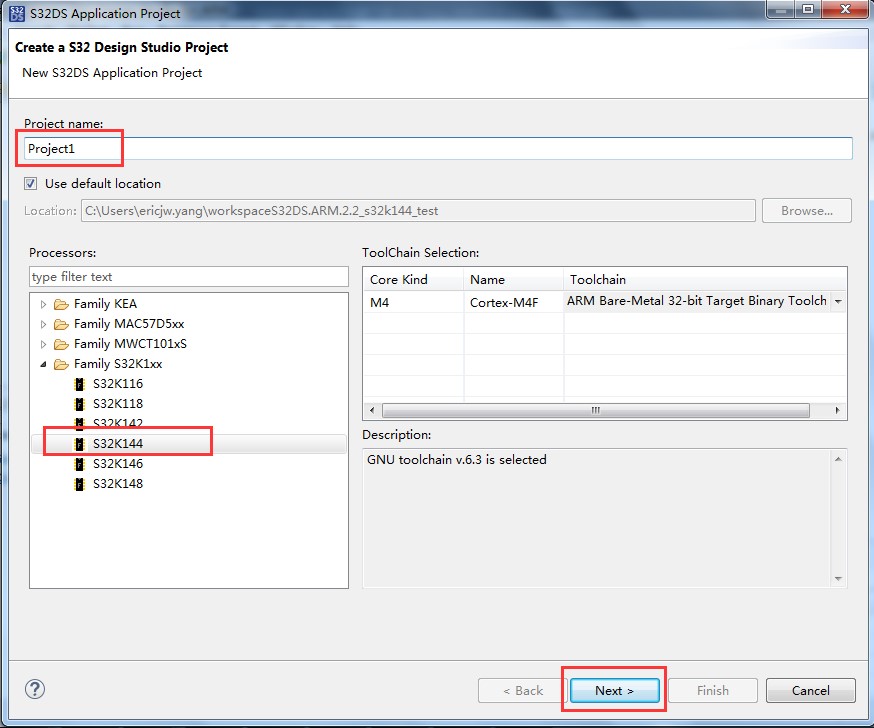Select the S32K116 processor
874x728 pixels.
point(118,384)
